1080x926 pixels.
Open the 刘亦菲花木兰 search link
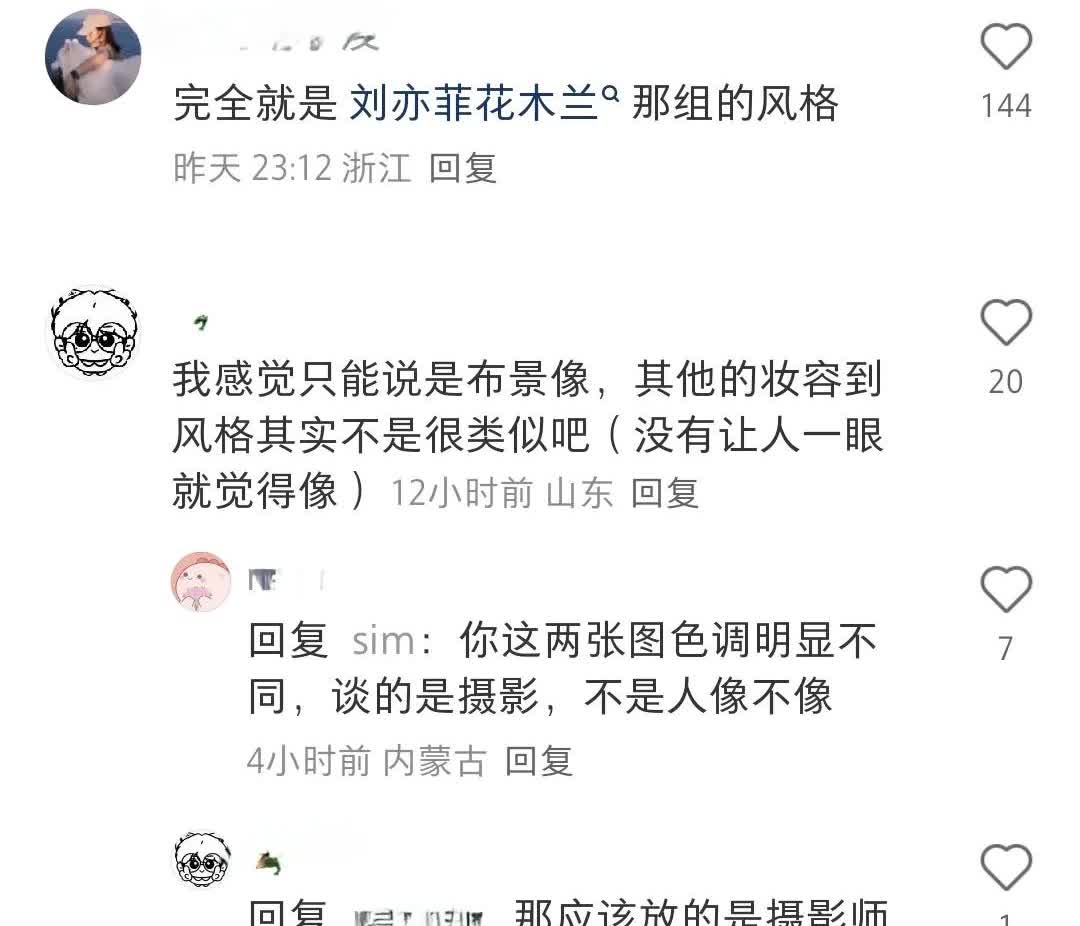click(x=473, y=103)
